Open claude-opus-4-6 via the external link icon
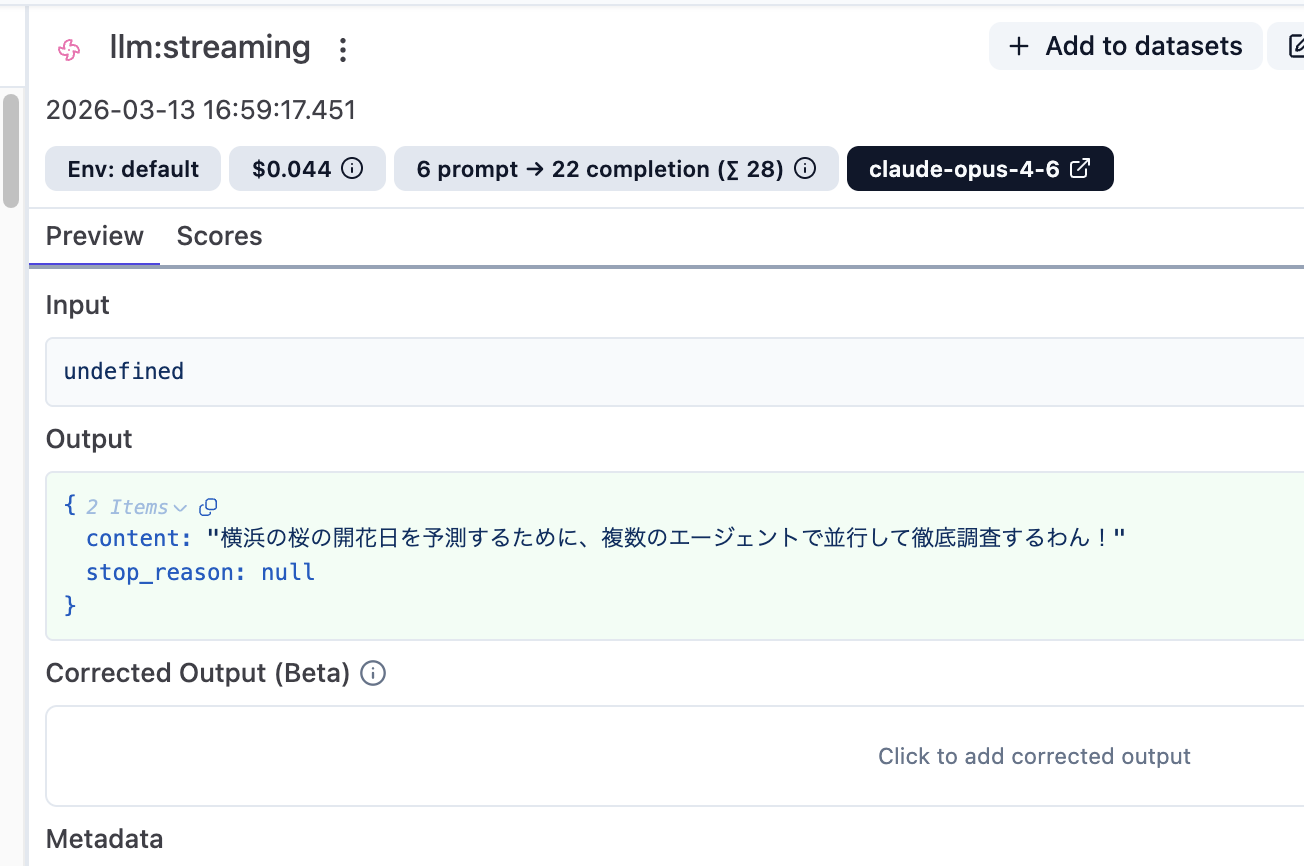This screenshot has width=1304, height=866. [1078, 168]
